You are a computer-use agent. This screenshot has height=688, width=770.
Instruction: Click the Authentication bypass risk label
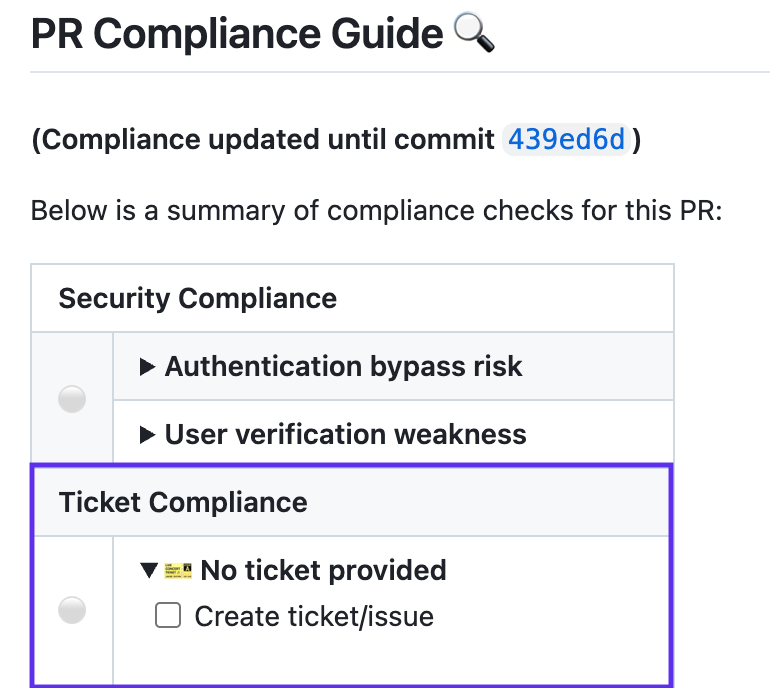[343, 367]
